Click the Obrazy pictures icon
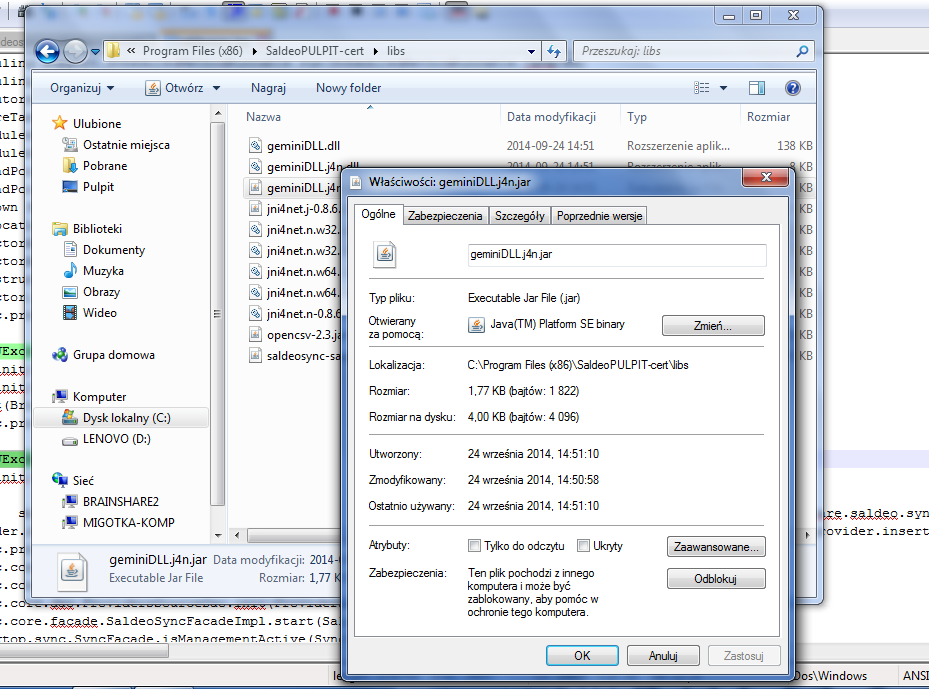This screenshot has height=689, width=929. (70, 292)
